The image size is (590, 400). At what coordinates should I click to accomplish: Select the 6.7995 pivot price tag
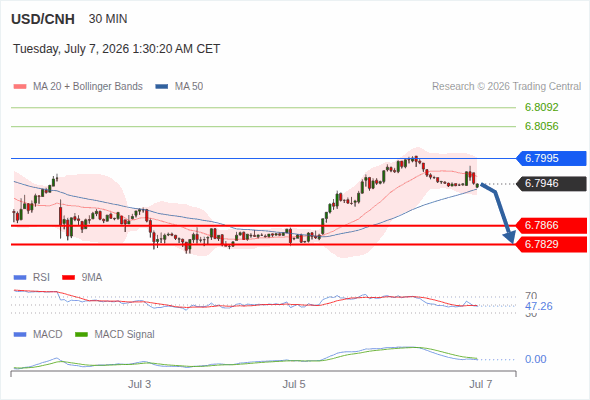(551, 158)
